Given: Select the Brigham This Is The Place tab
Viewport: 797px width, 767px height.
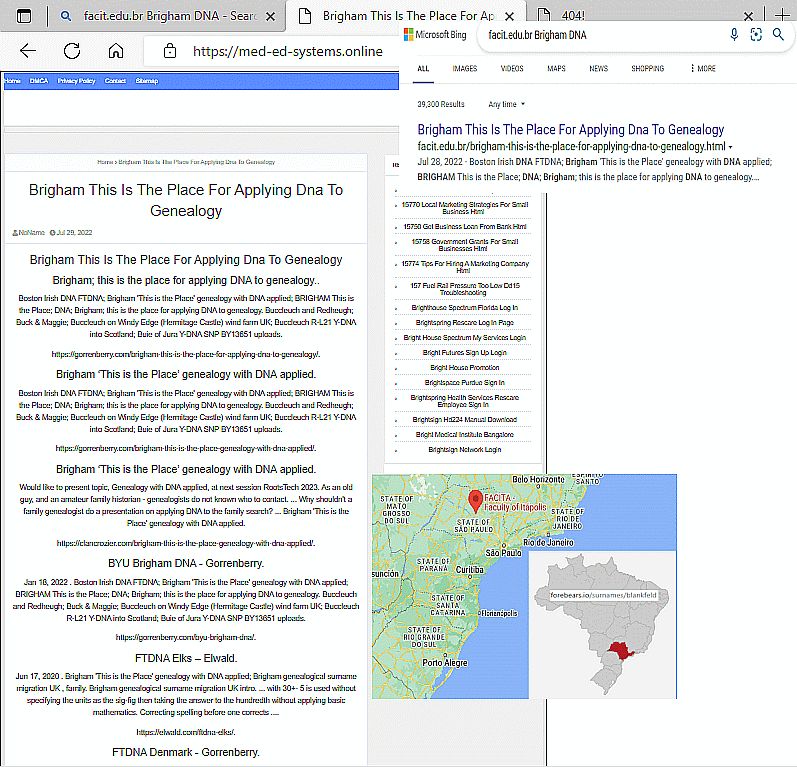Looking at the screenshot, I should point(407,16).
